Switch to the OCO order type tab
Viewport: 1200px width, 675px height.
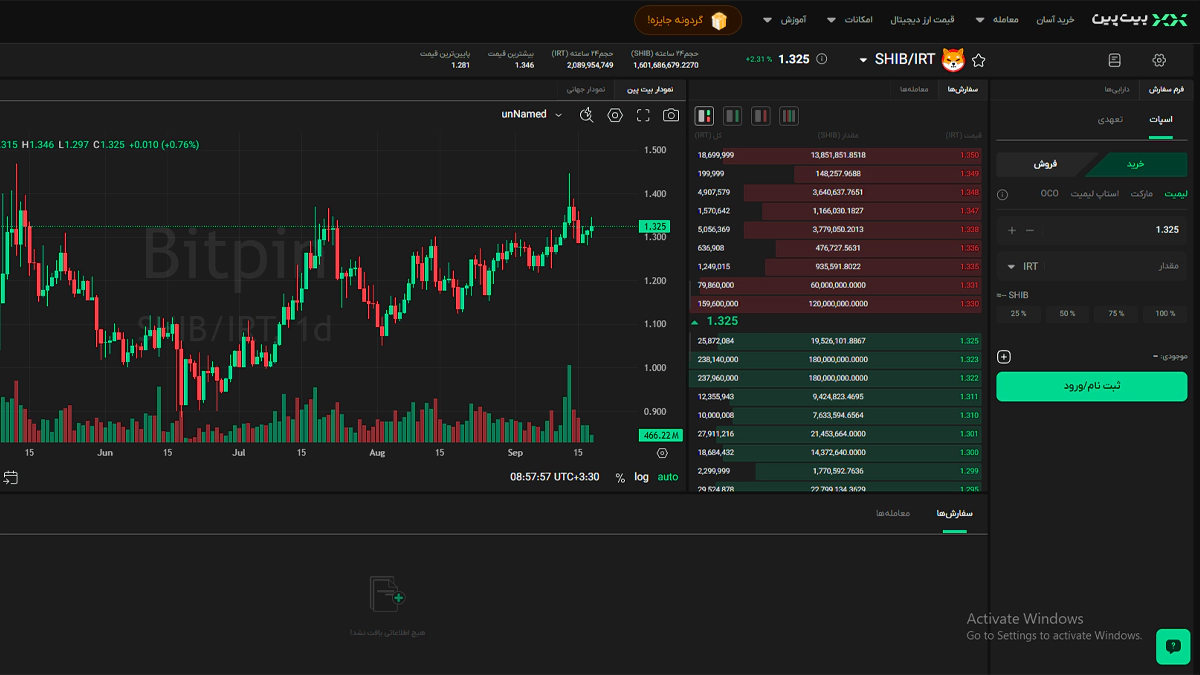pos(1049,193)
